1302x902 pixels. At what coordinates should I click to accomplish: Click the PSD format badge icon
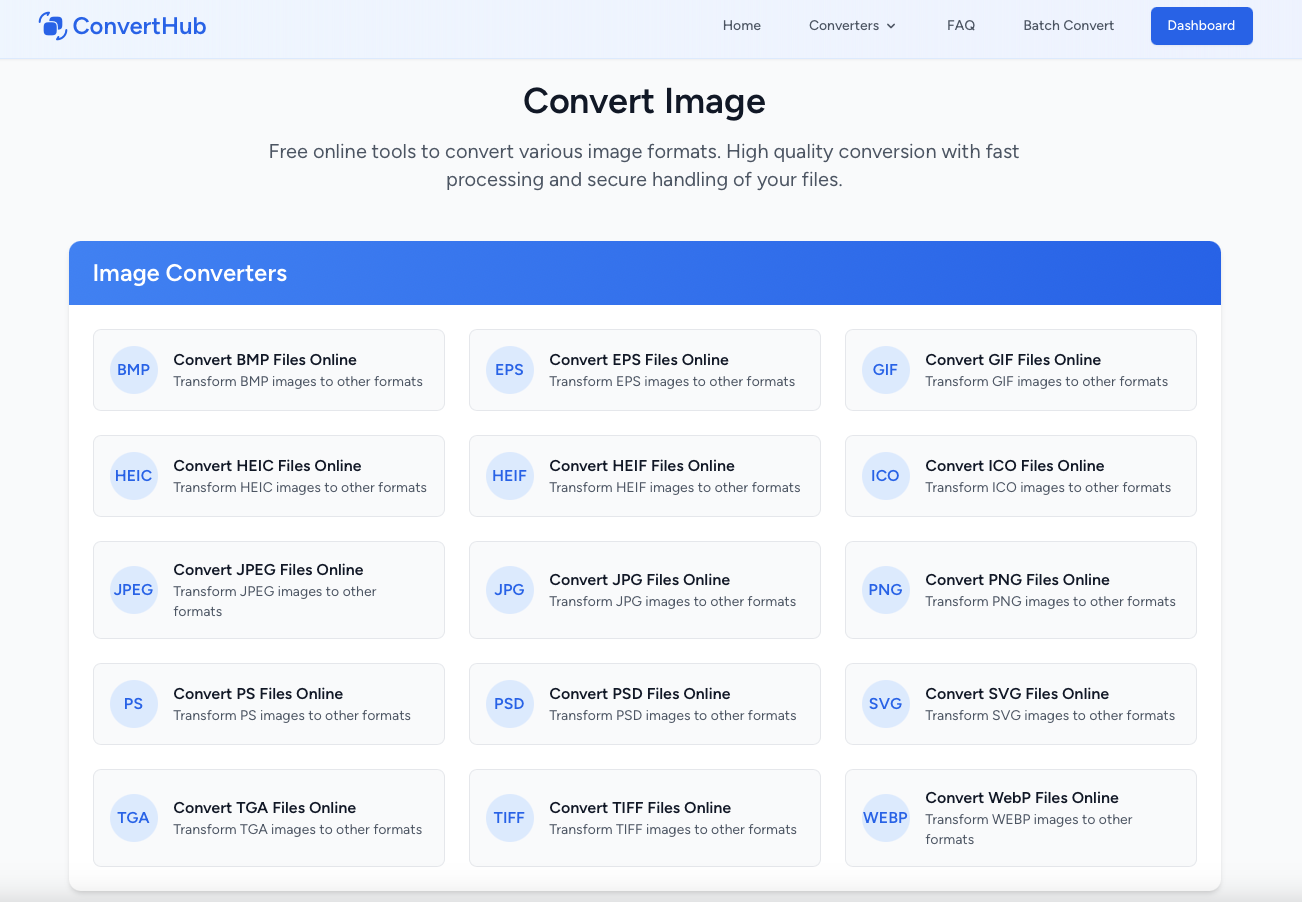(510, 704)
